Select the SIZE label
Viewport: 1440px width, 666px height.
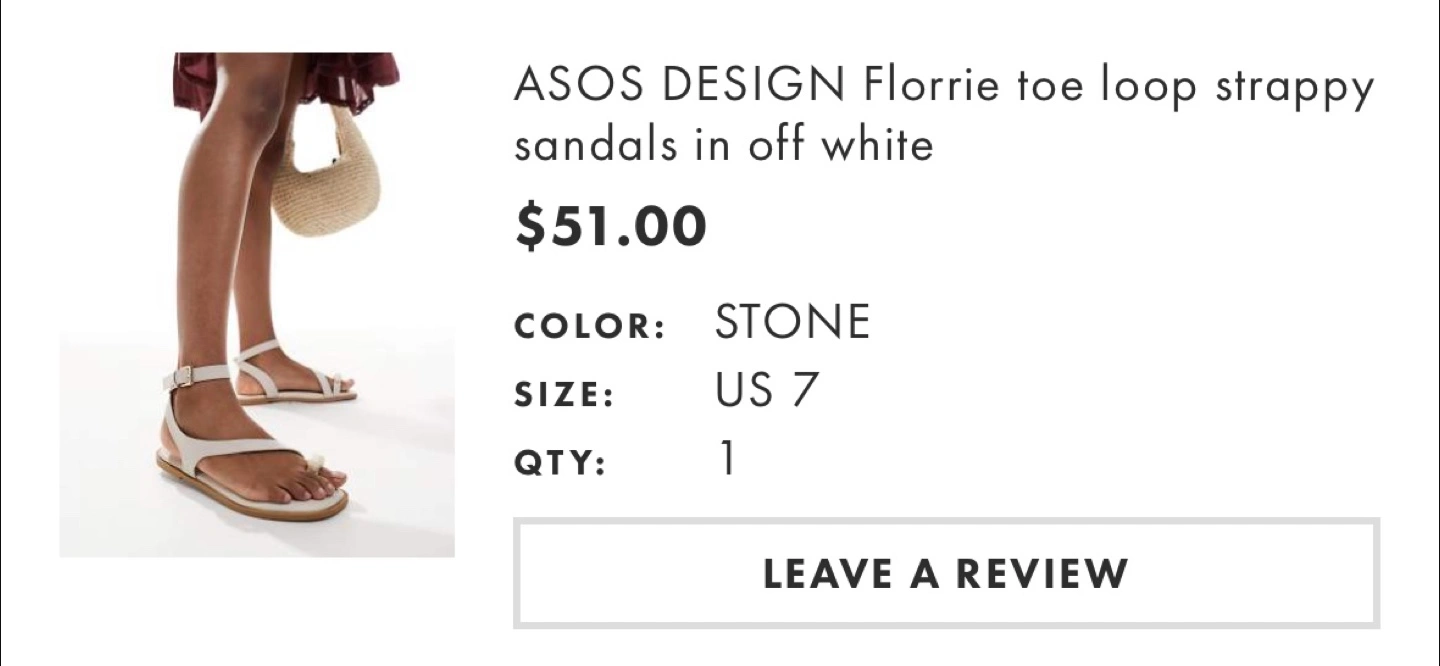point(564,395)
